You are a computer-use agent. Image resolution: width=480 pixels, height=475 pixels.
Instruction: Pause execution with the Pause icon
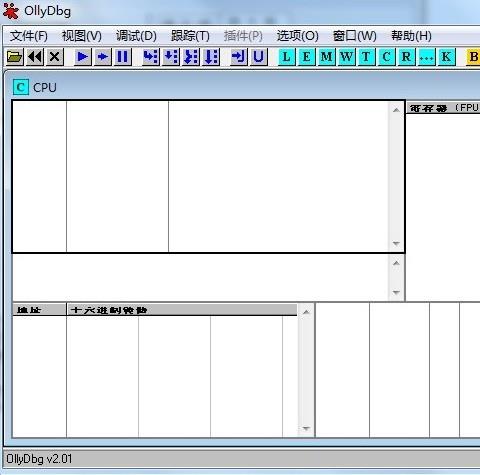coord(123,57)
